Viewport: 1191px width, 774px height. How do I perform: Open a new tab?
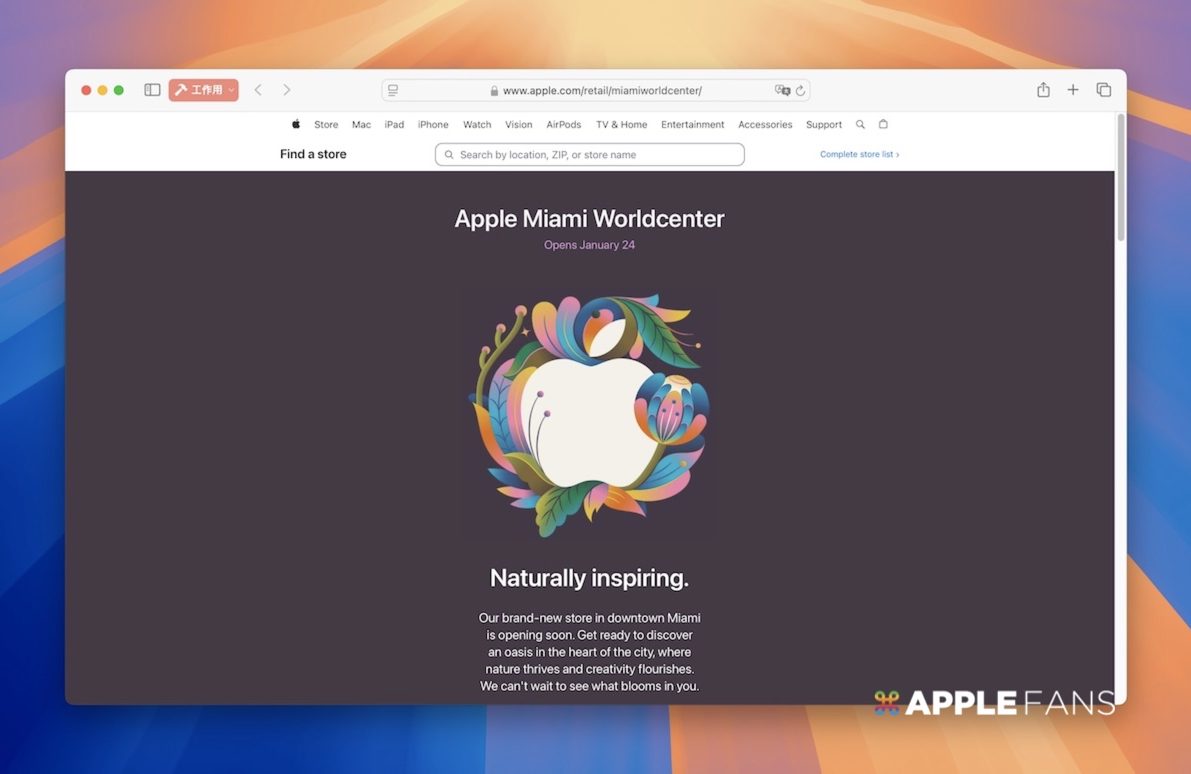coord(1073,90)
